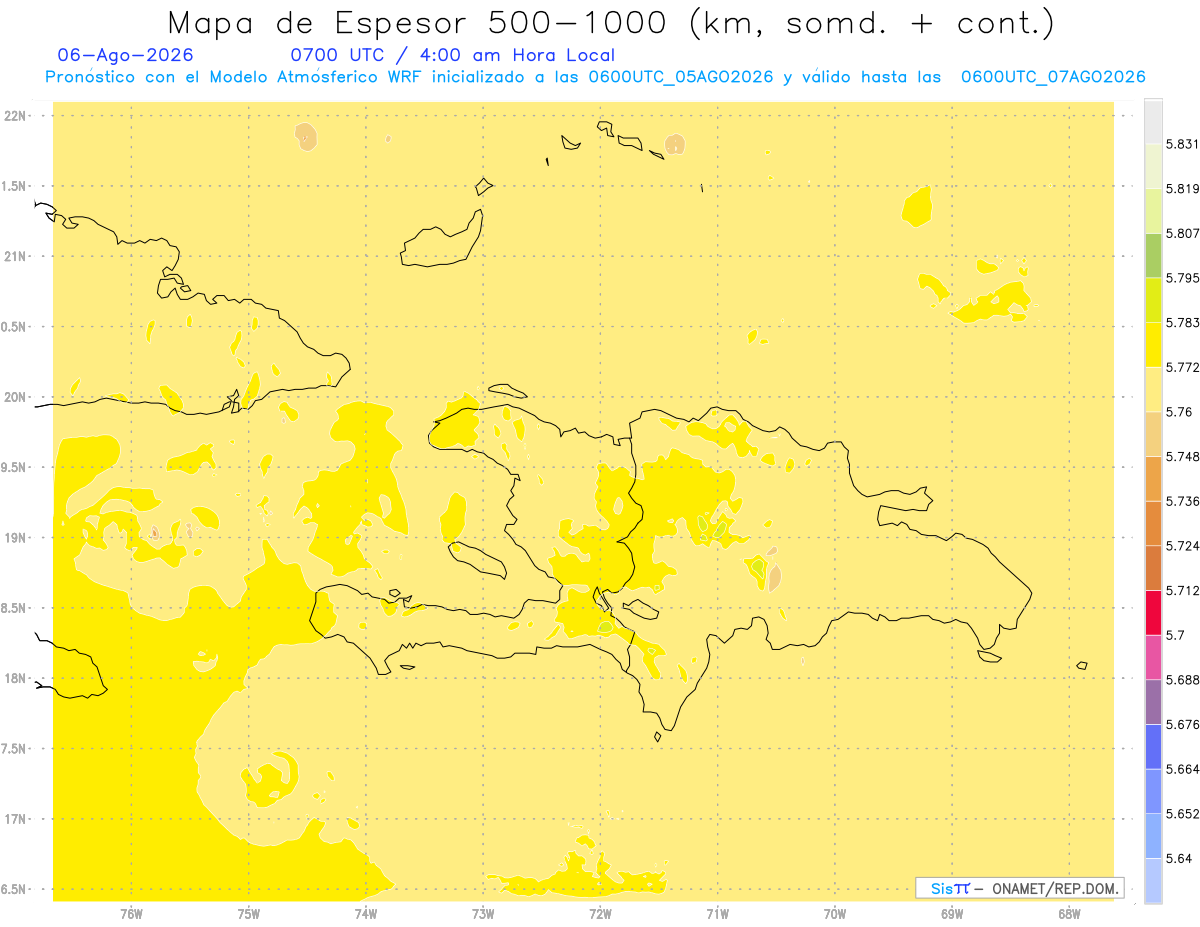Click the legend value 5.831

coord(1182,144)
